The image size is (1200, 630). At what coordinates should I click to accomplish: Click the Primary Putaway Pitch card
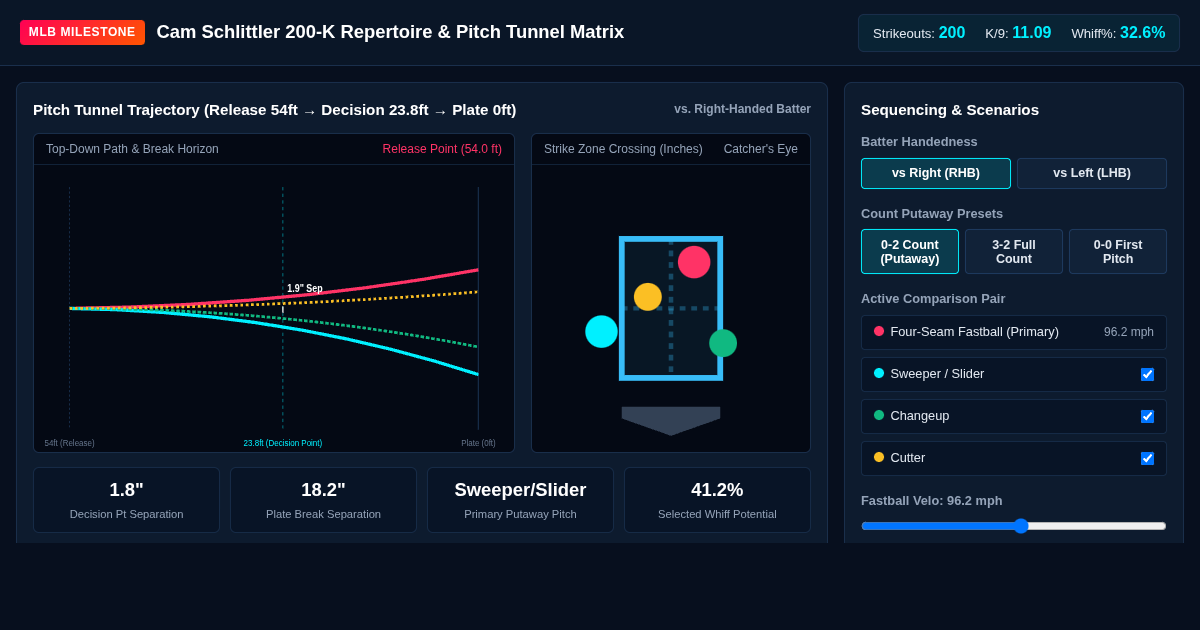520,500
